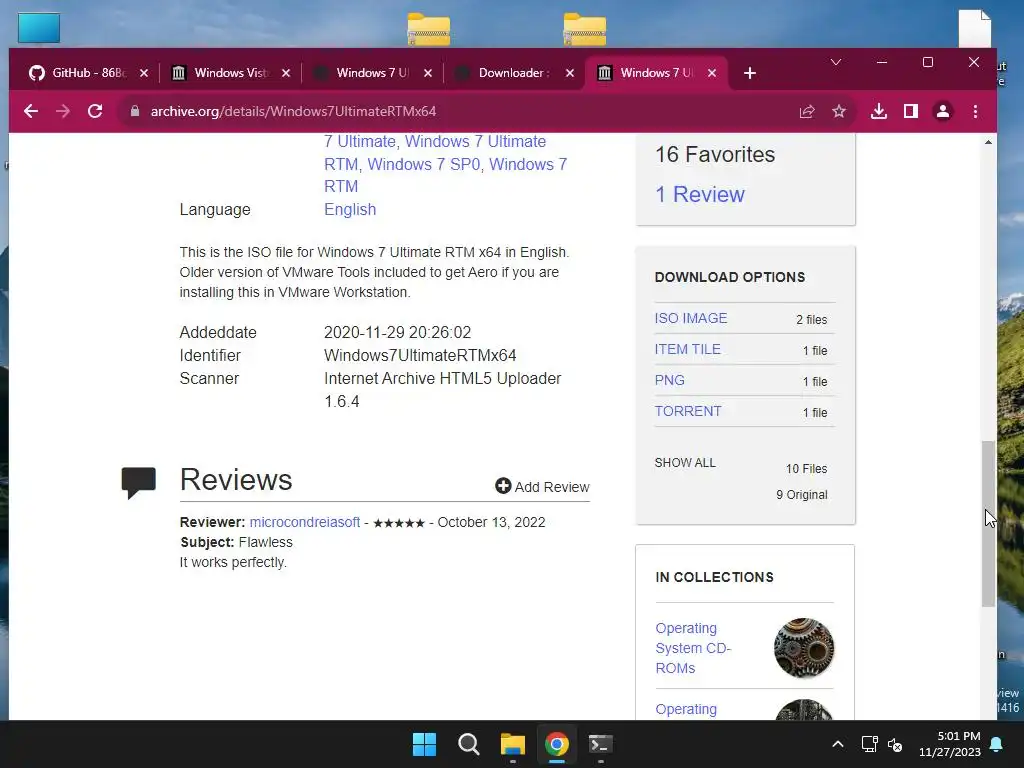The width and height of the screenshot is (1024, 768).
Task: Click the Chrome taskbar icon
Action: pyautogui.click(x=556, y=744)
